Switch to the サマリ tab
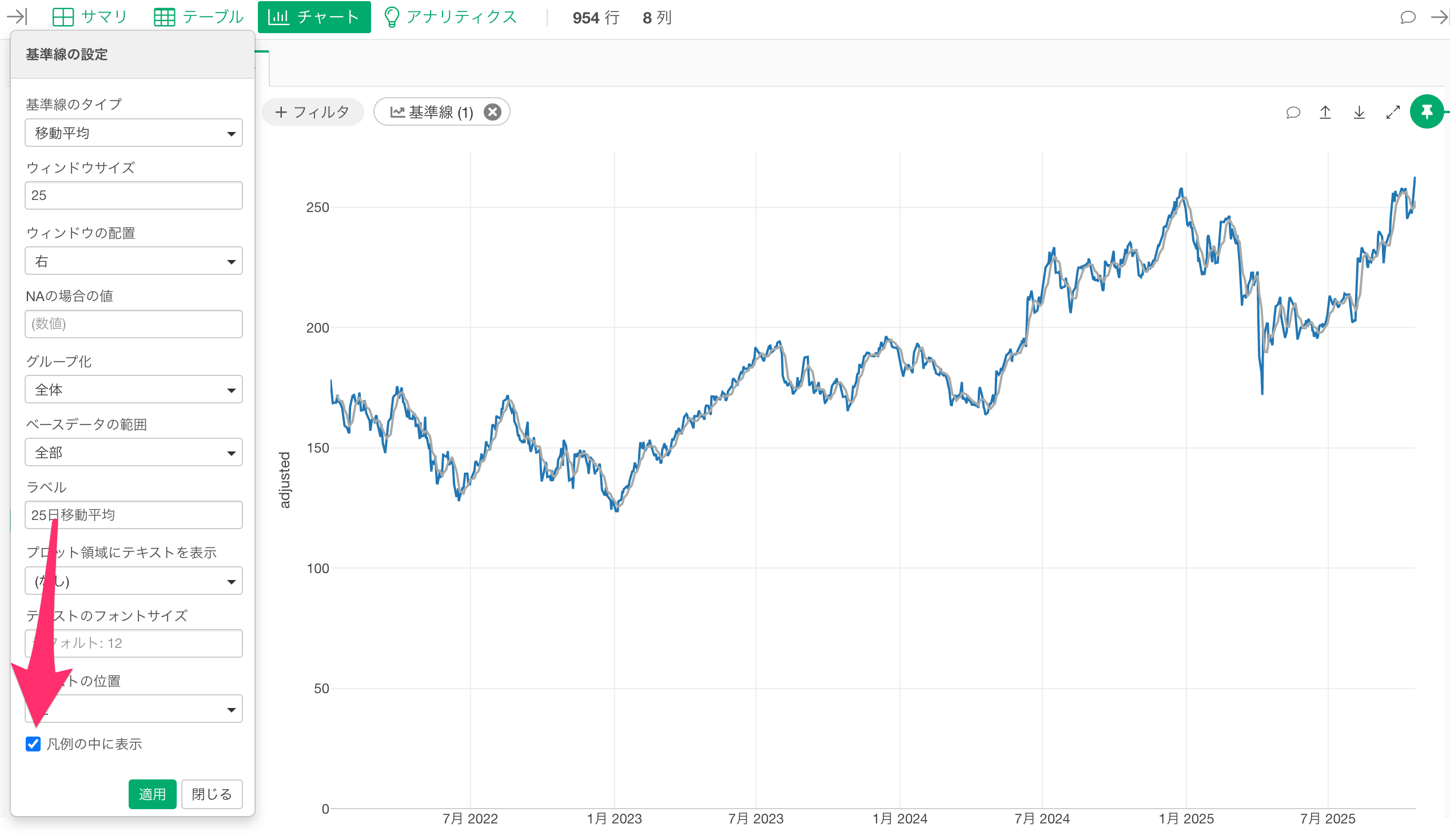 90,17
